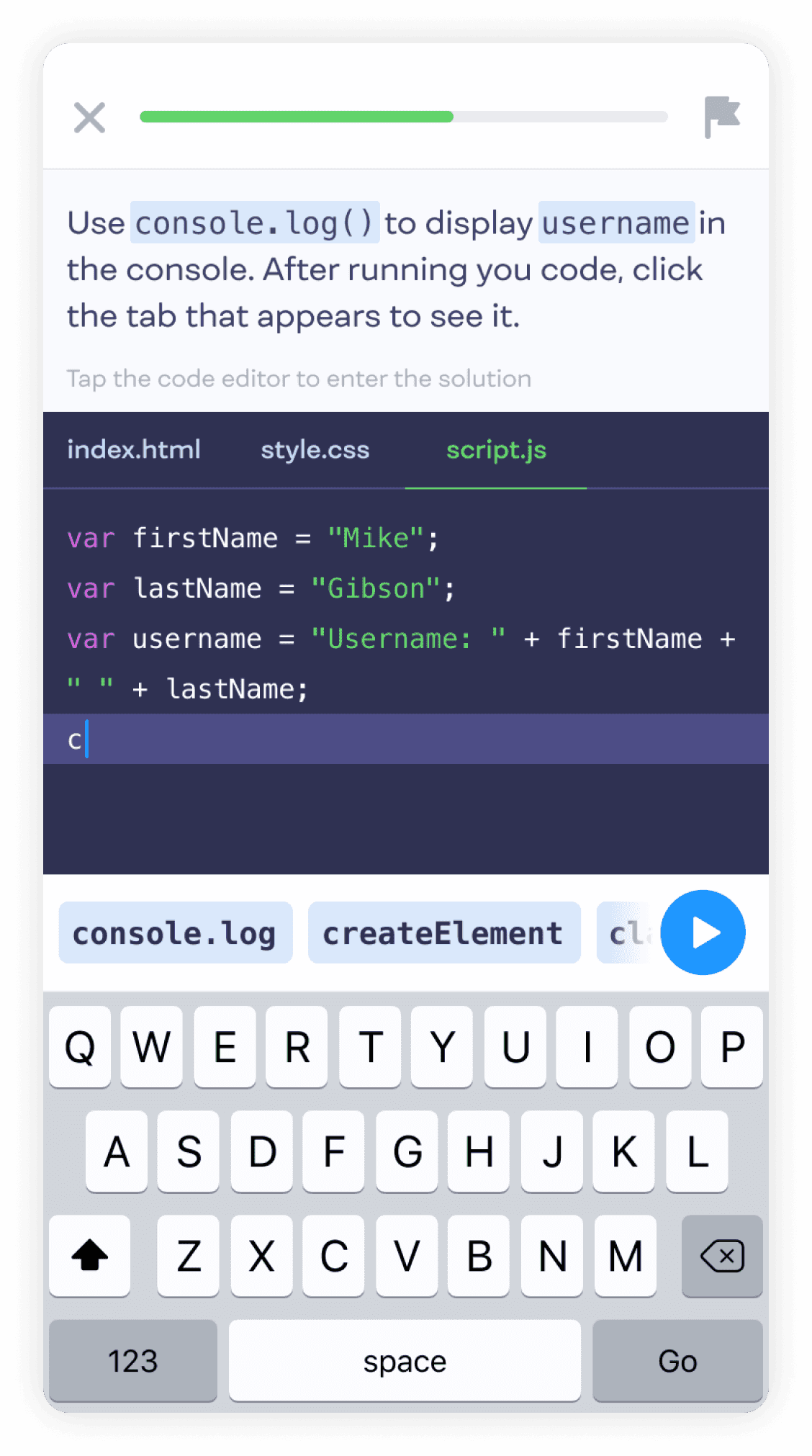
Task: Tap the I key
Action: tap(587, 1046)
